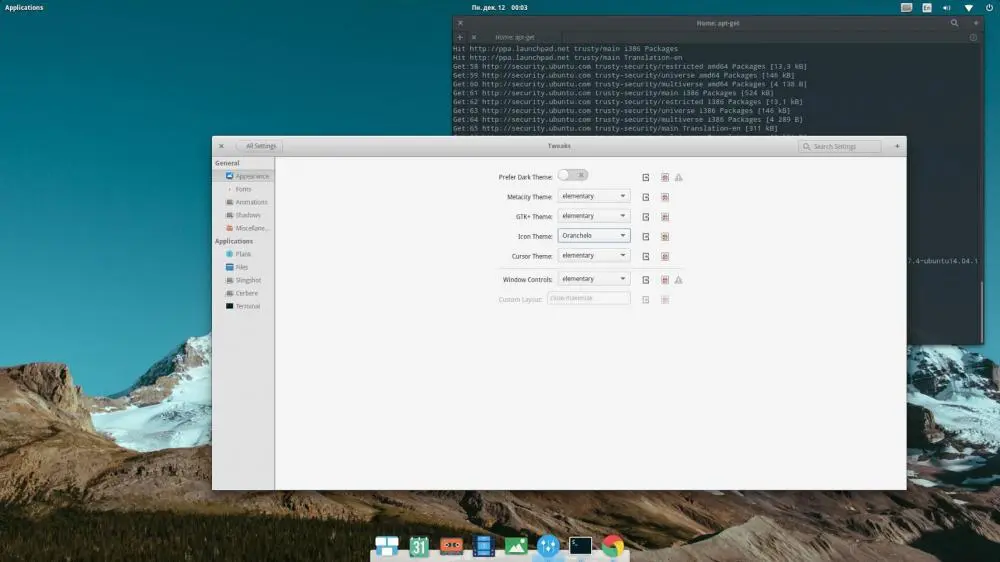Launch the multitasking view dock icon
This screenshot has width=1000, height=562.
[386, 546]
